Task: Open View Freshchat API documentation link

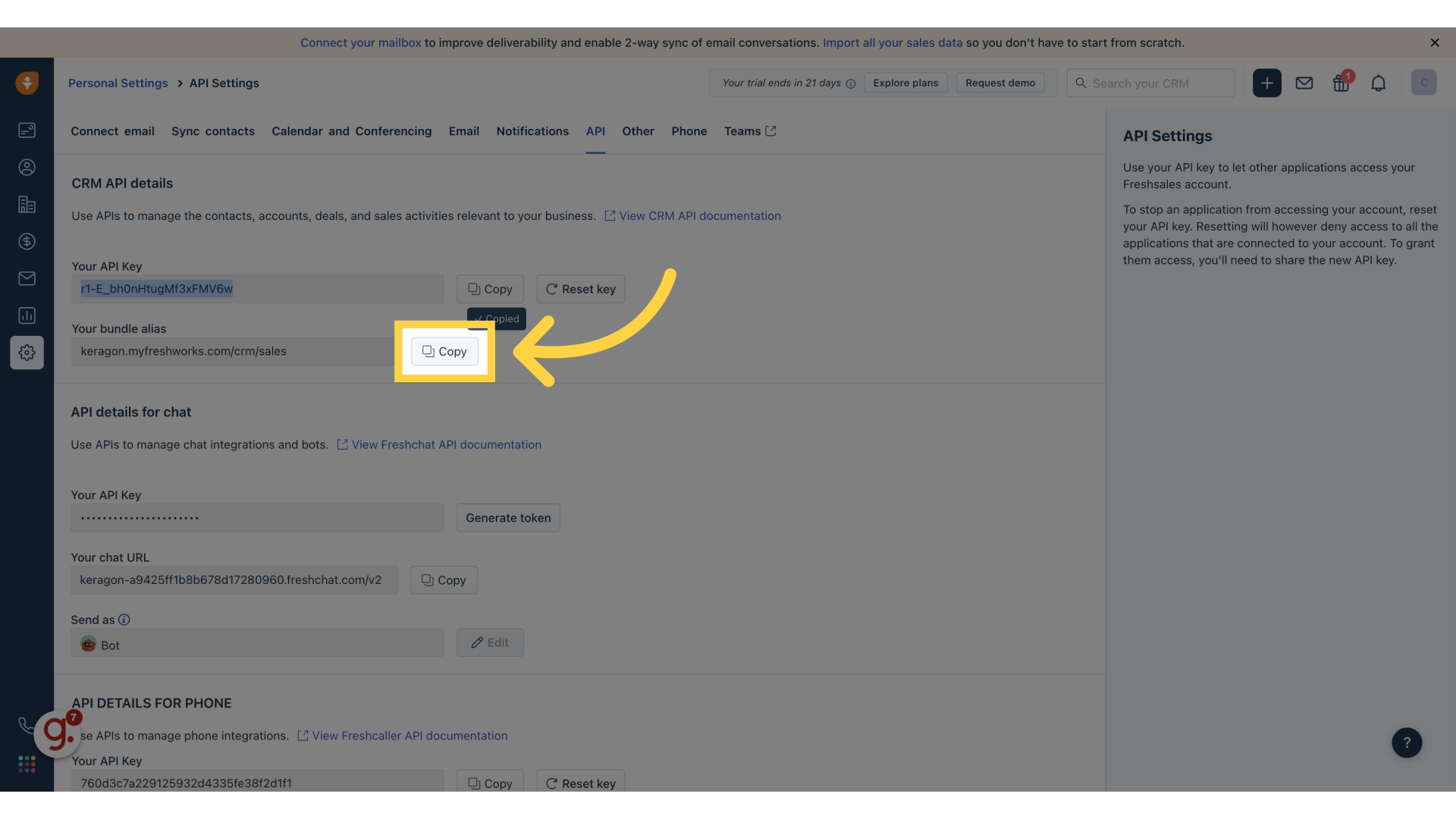Action: 439,445
